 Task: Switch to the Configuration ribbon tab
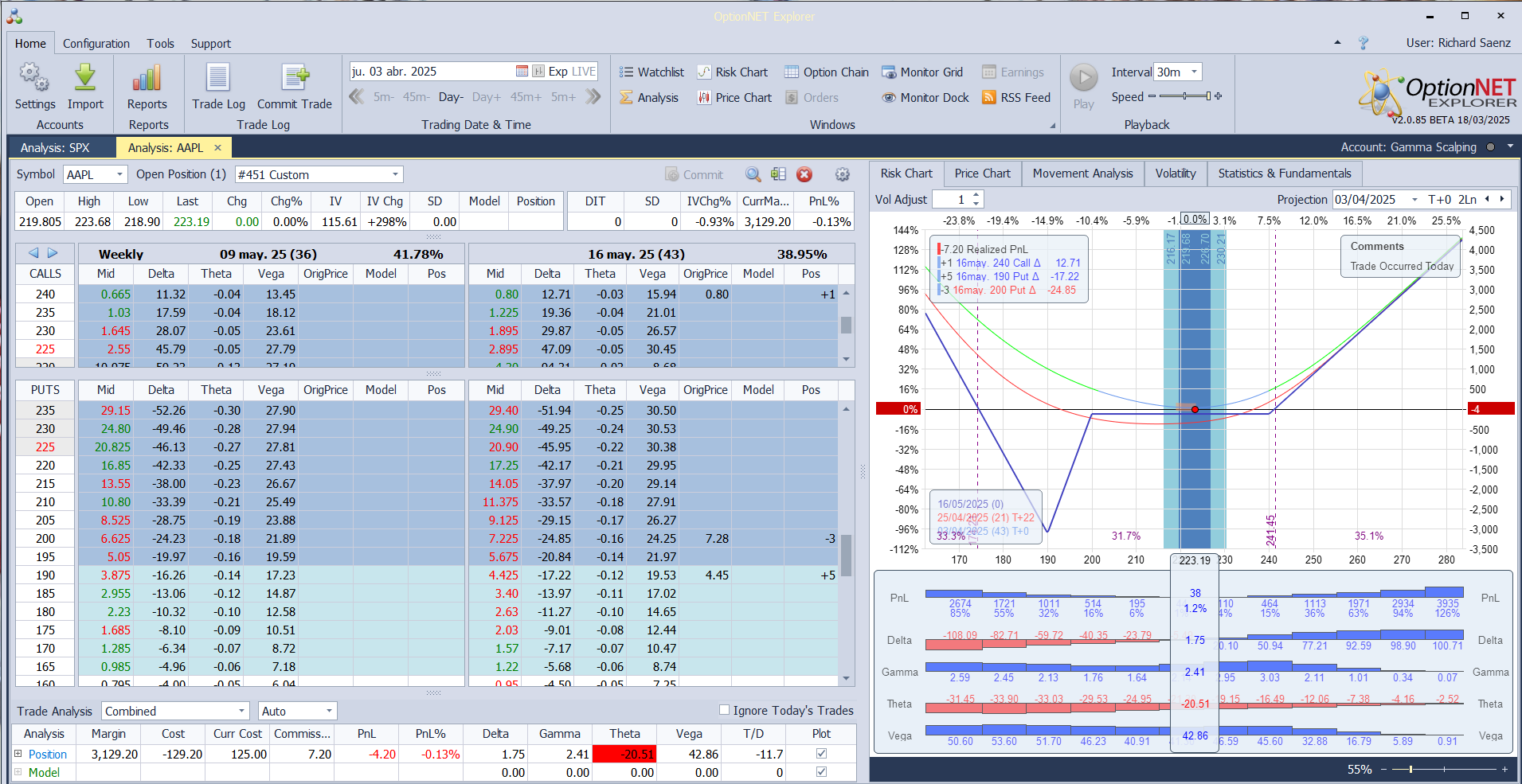96,44
